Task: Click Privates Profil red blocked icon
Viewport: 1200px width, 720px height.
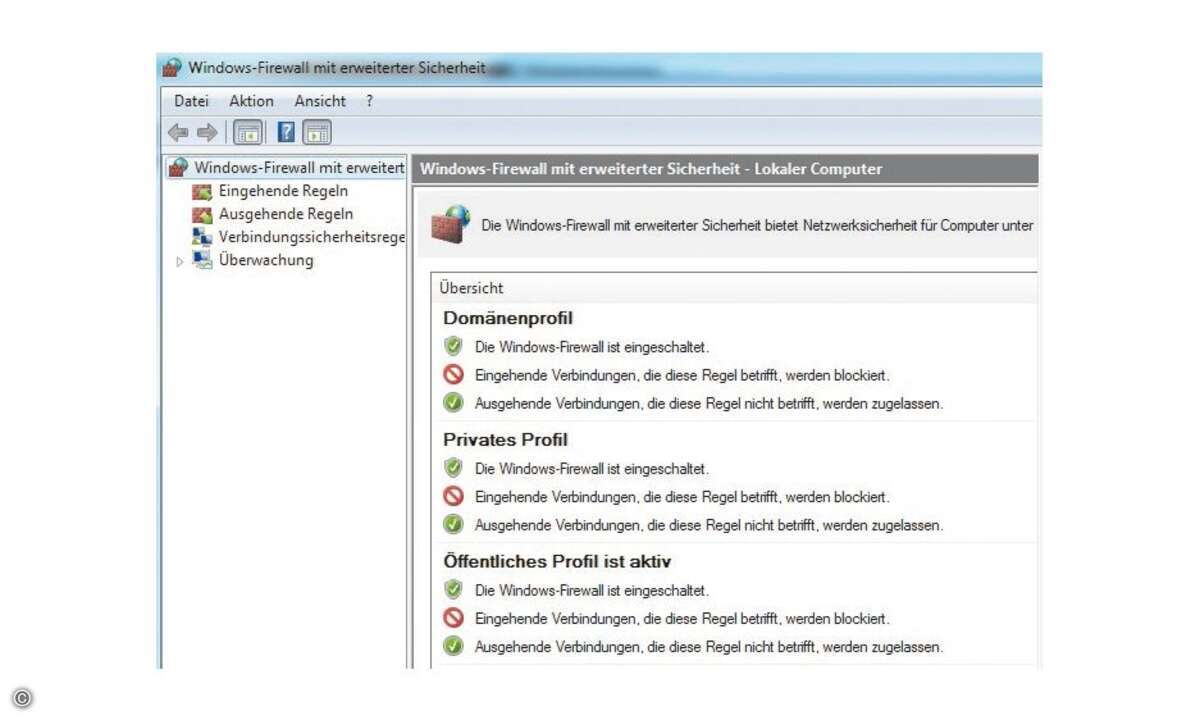Action: tap(453, 496)
